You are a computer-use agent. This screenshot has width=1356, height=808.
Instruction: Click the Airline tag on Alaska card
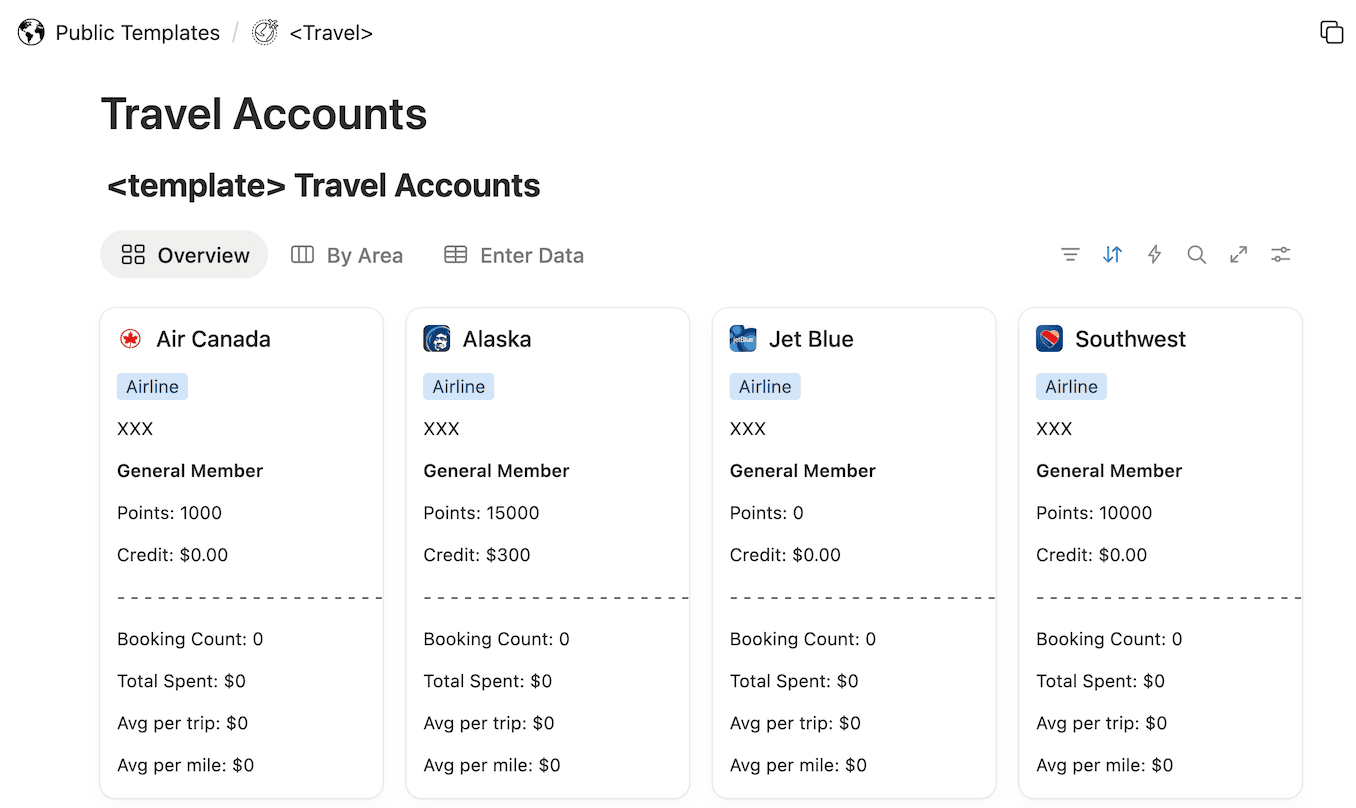click(459, 387)
